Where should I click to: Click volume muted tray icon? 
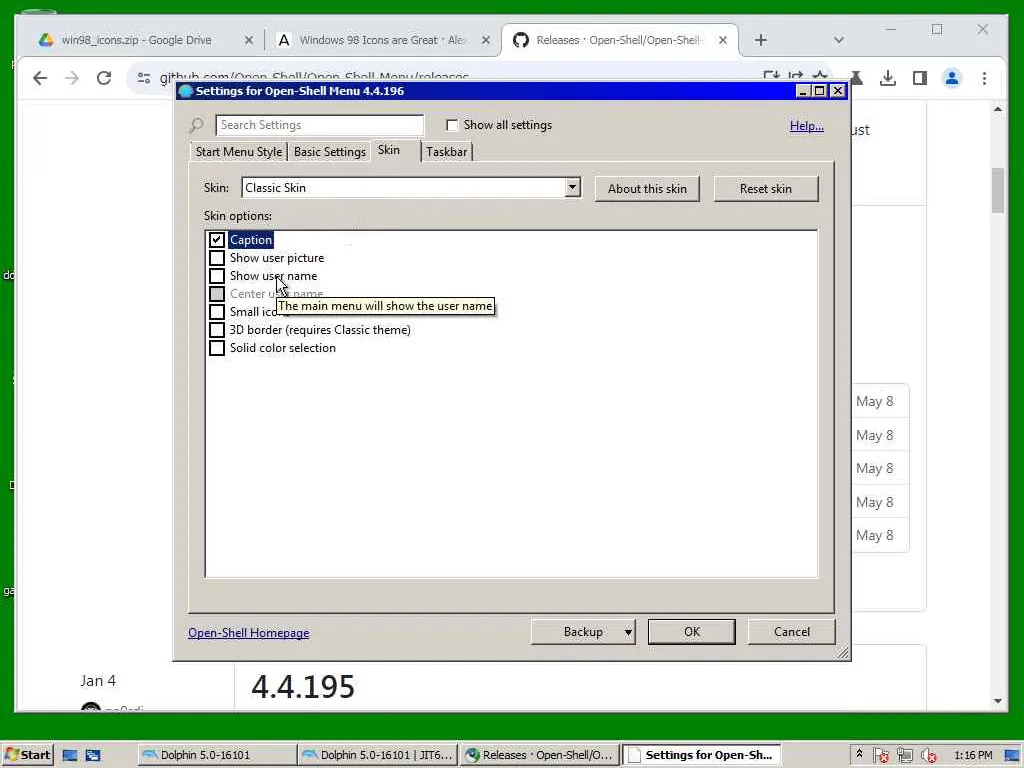point(929,756)
